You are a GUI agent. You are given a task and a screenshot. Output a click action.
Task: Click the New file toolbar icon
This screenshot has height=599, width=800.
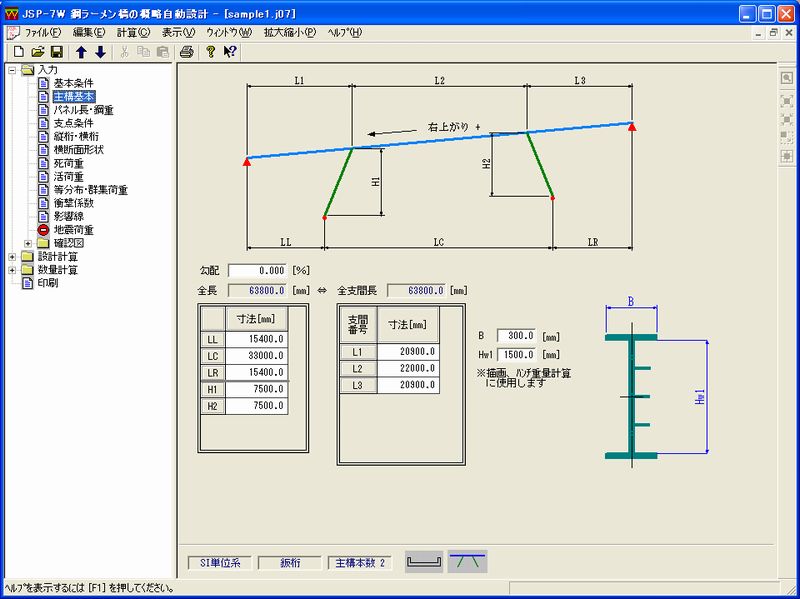[18, 52]
